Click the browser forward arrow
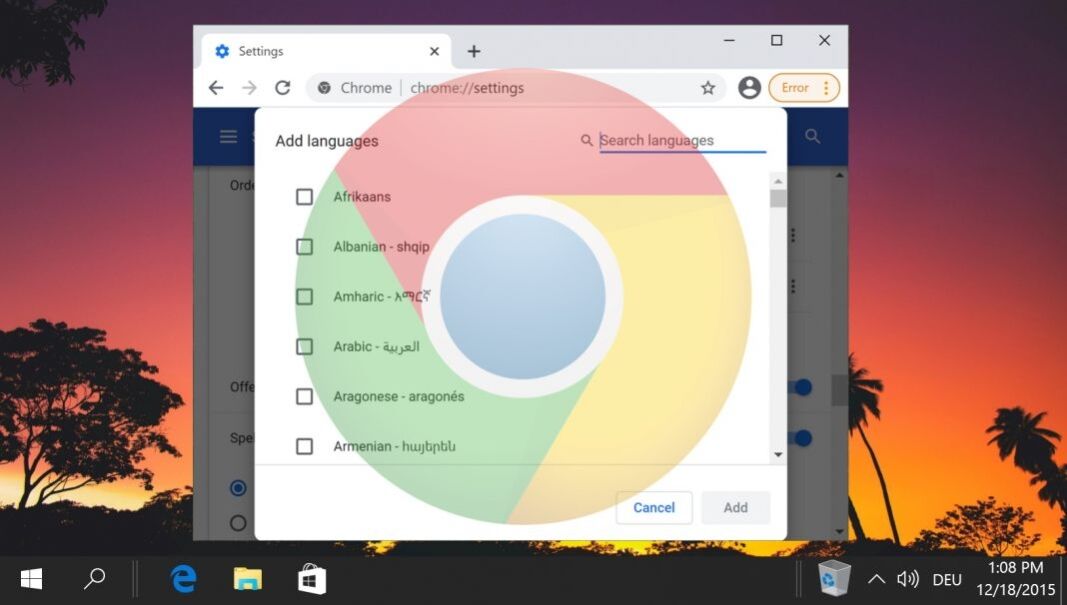The image size is (1067, 605). coord(249,88)
